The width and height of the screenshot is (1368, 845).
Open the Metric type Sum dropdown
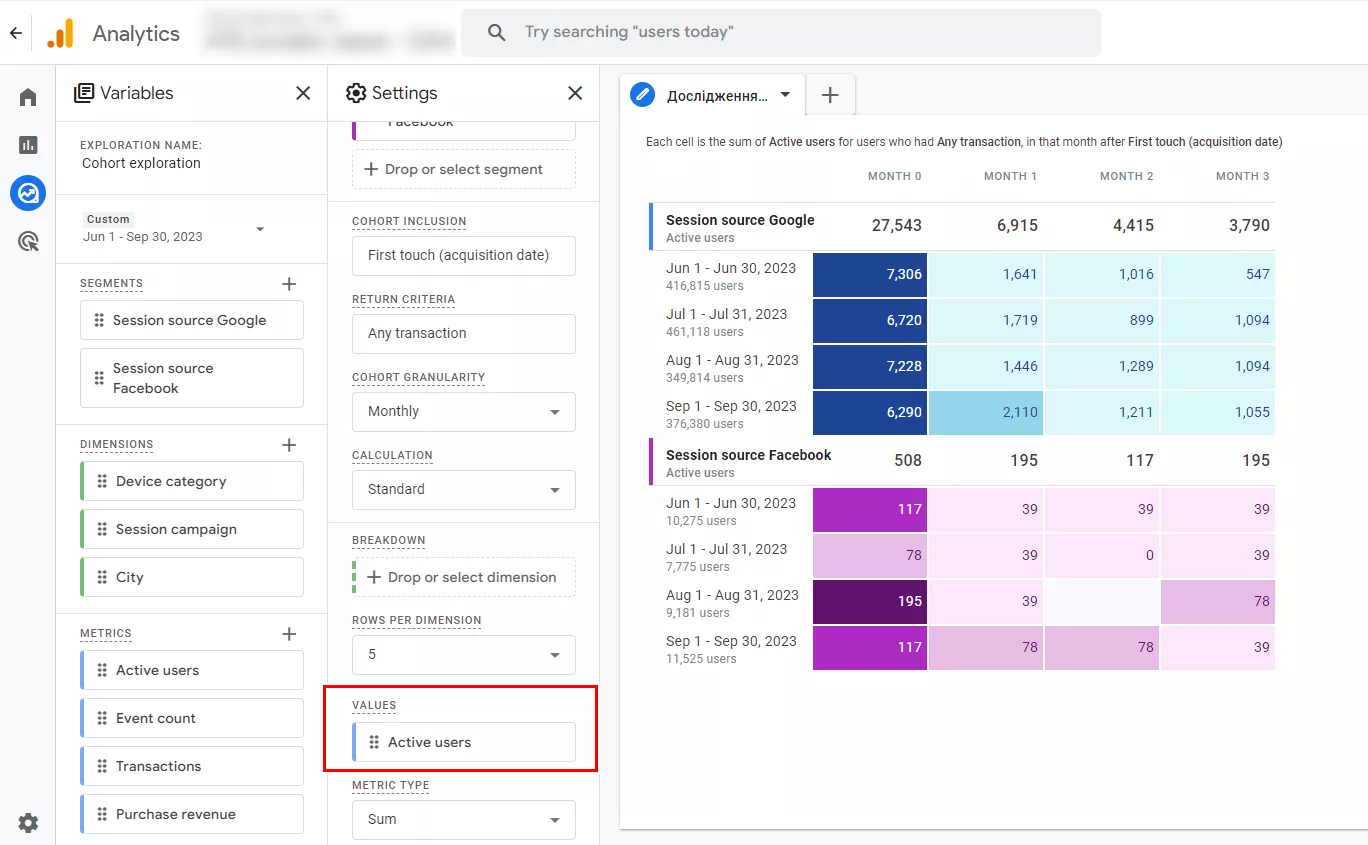pyautogui.click(x=464, y=820)
